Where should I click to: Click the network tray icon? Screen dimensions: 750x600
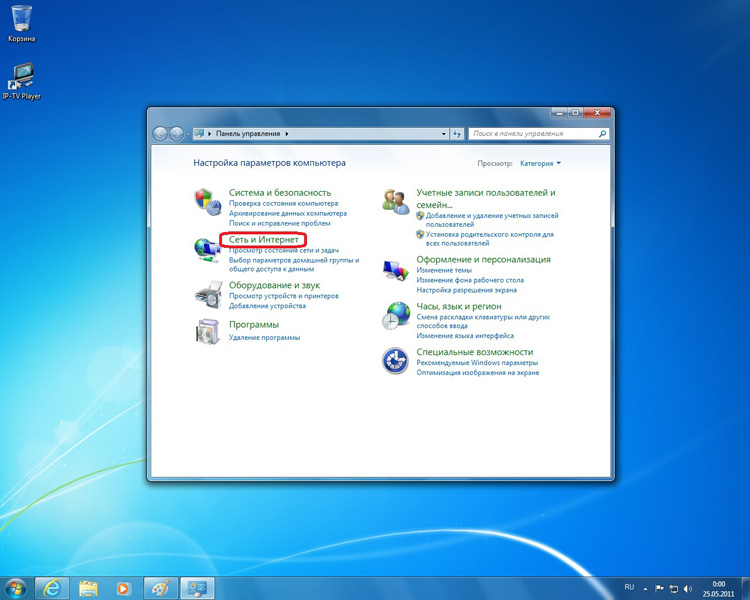(673, 589)
